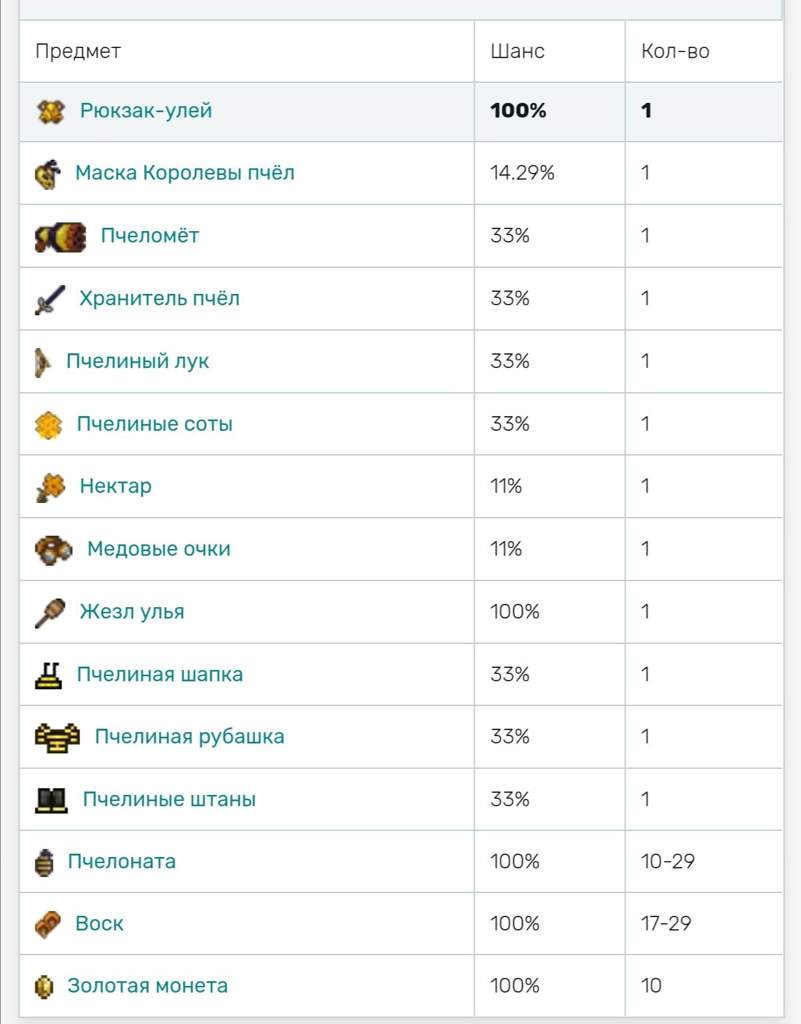Click the Нектар item icon

point(50,487)
